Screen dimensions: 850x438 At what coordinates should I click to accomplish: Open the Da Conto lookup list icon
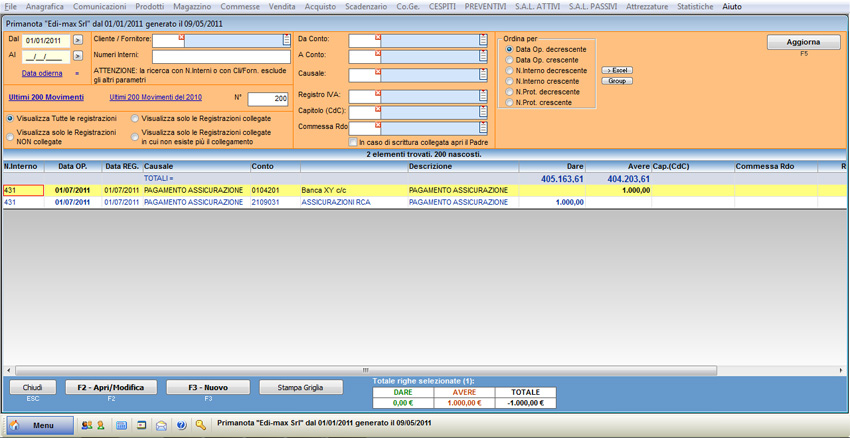point(484,40)
